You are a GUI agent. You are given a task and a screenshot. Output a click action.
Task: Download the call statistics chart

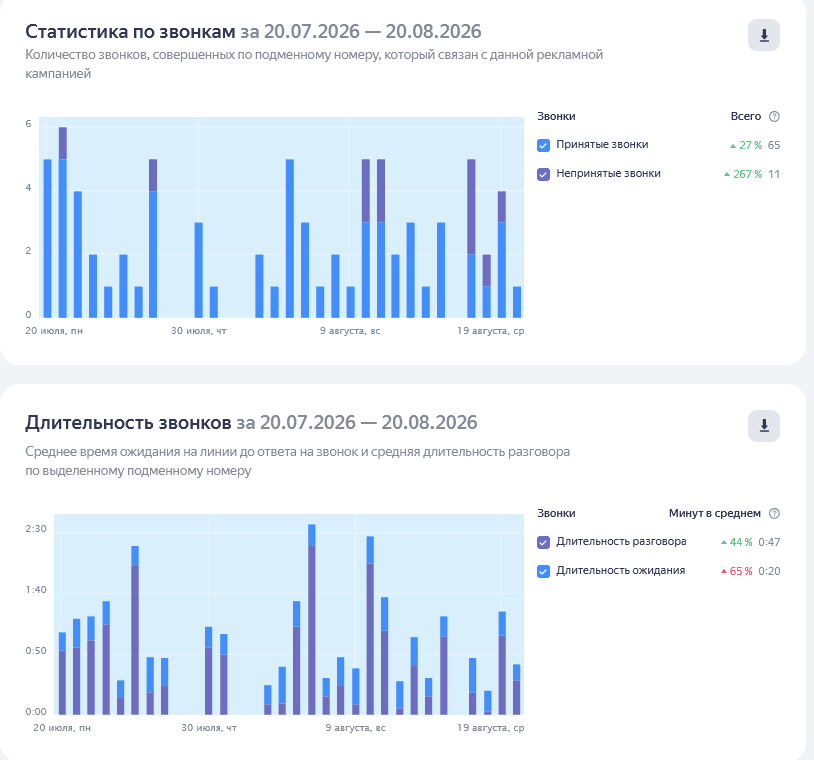coord(764,35)
